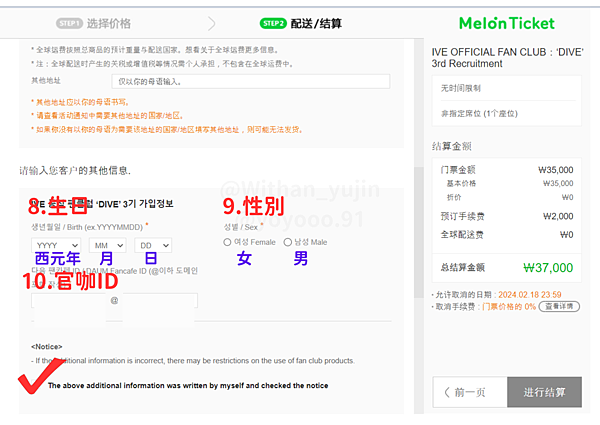Click the 门票金额 ₩35,000 value
Screen dimensions: 600x425
coord(556,169)
